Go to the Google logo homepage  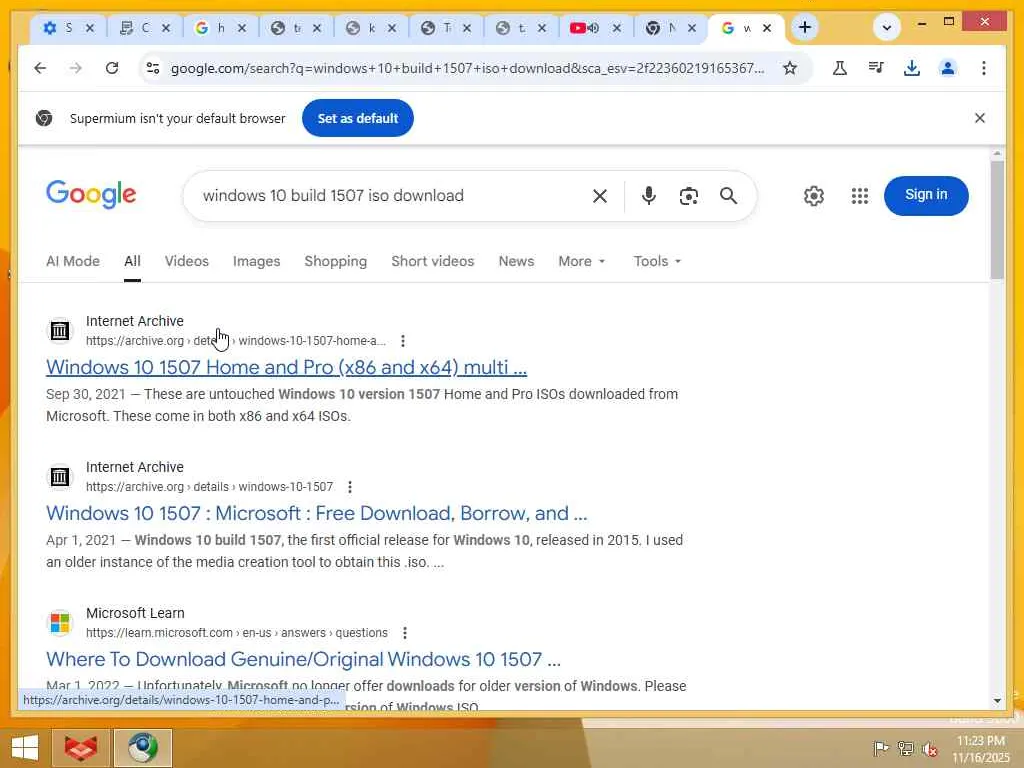[x=91, y=195]
